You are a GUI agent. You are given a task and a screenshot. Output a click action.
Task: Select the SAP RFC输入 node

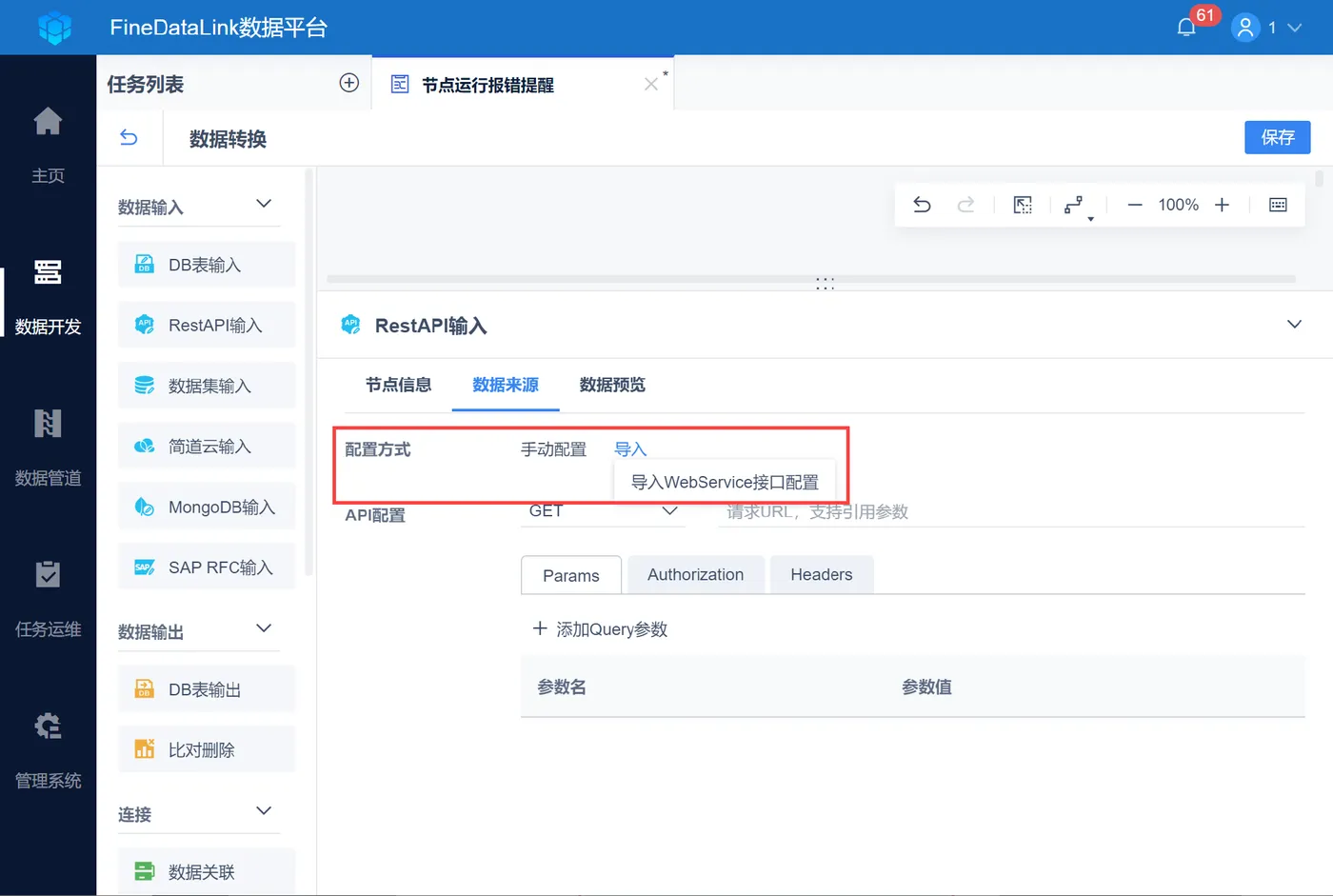click(207, 567)
